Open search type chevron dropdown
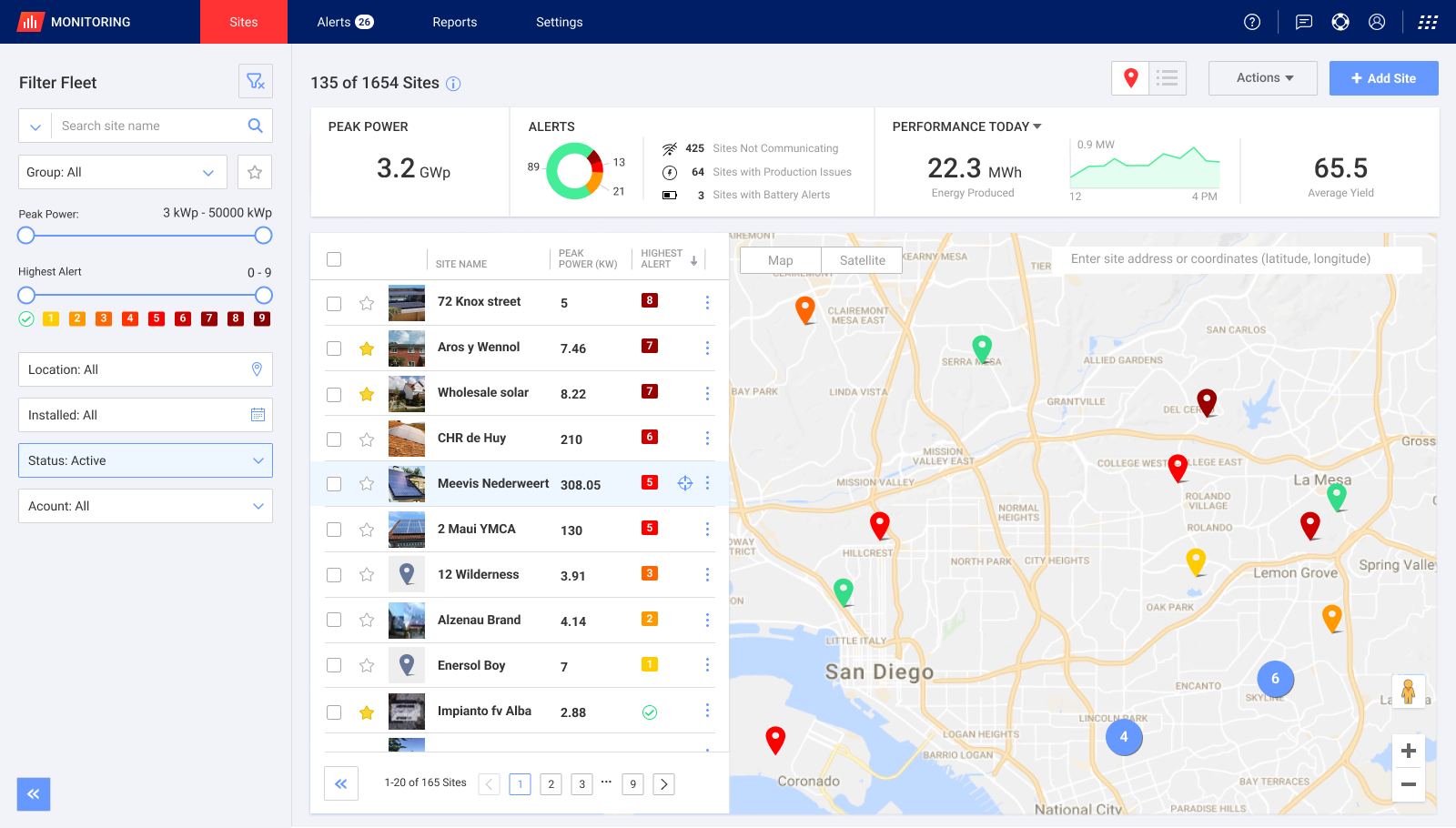The width and height of the screenshot is (1456, 828). pyautogui.click(x=35, y=126)
